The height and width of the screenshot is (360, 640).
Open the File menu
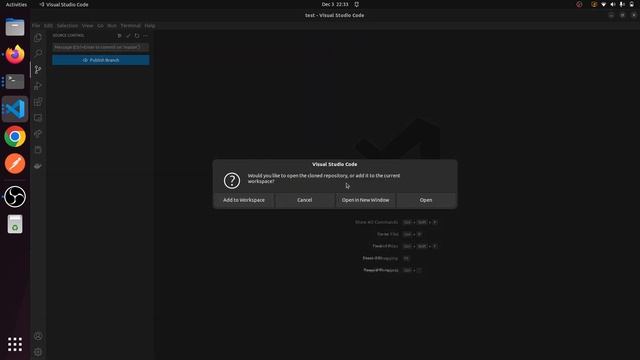[x=36, y=25]
